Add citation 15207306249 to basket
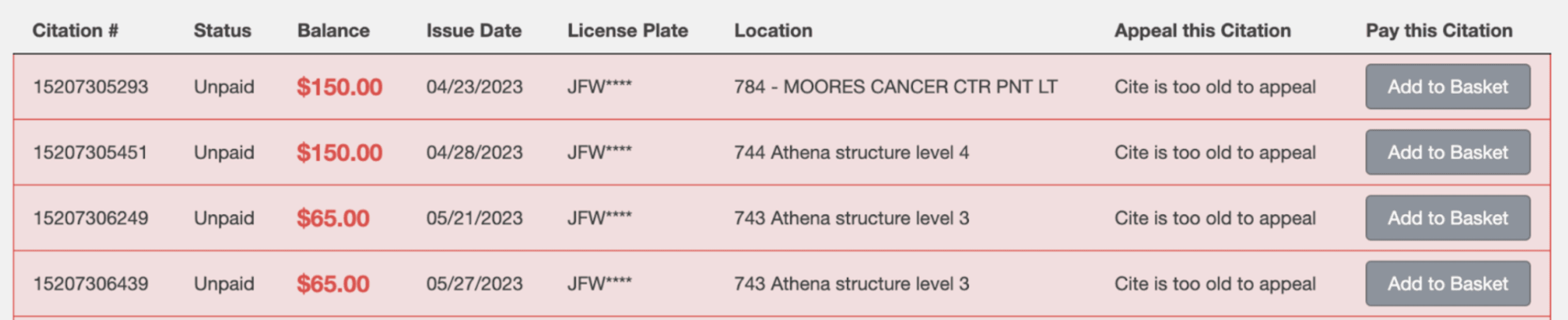Viewport: 1568px width, 320px height. 1447,218
